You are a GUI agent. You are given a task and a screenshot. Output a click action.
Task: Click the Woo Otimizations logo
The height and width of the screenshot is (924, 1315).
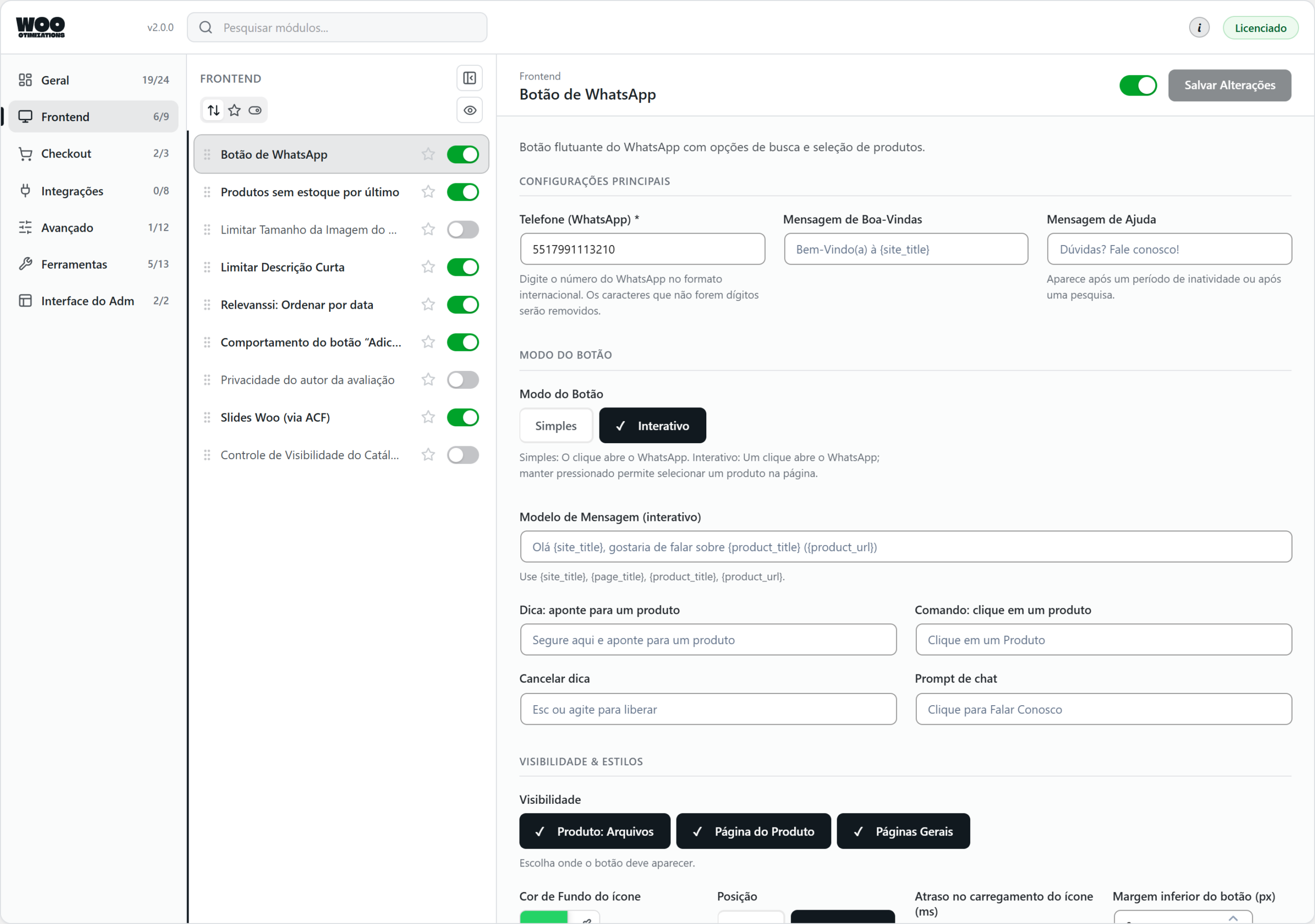tap(40, 27)
